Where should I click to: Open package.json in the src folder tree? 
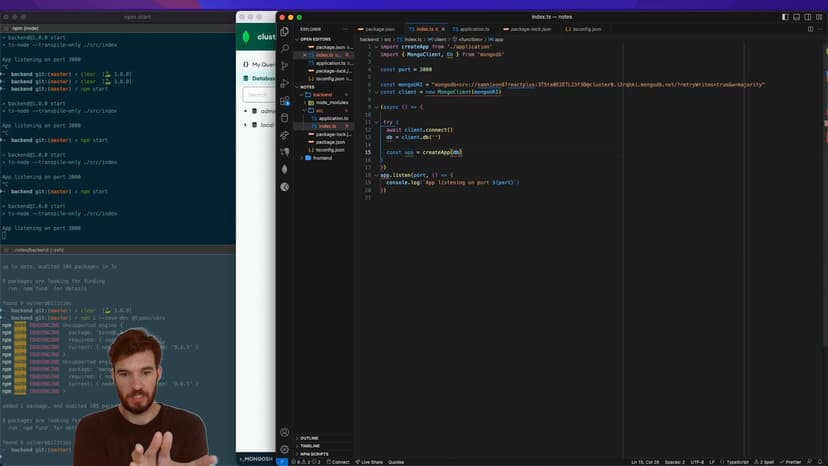(x=331, y=142)
